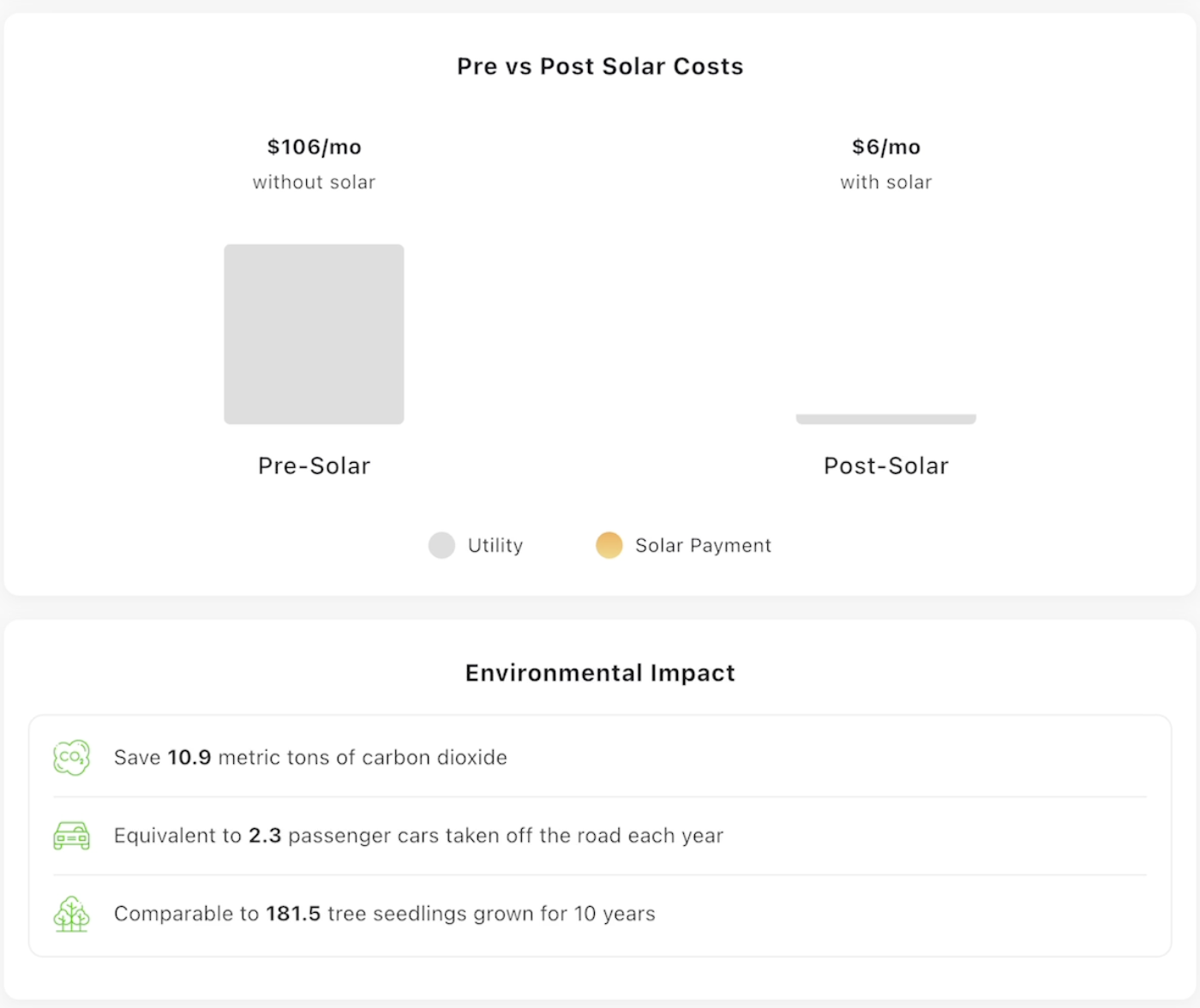
Task: Select the Pre-Solar gray bar
Action: (314, 334)
